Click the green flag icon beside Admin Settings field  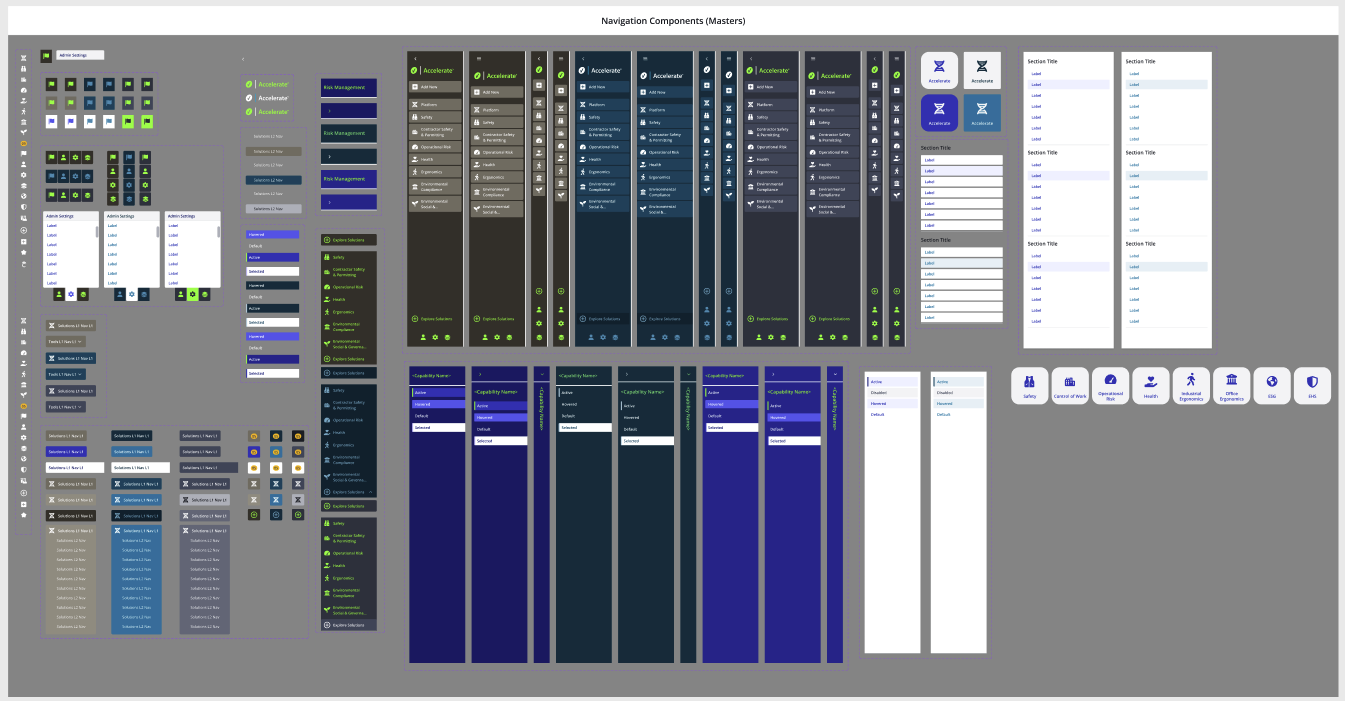tap(46, 55)
